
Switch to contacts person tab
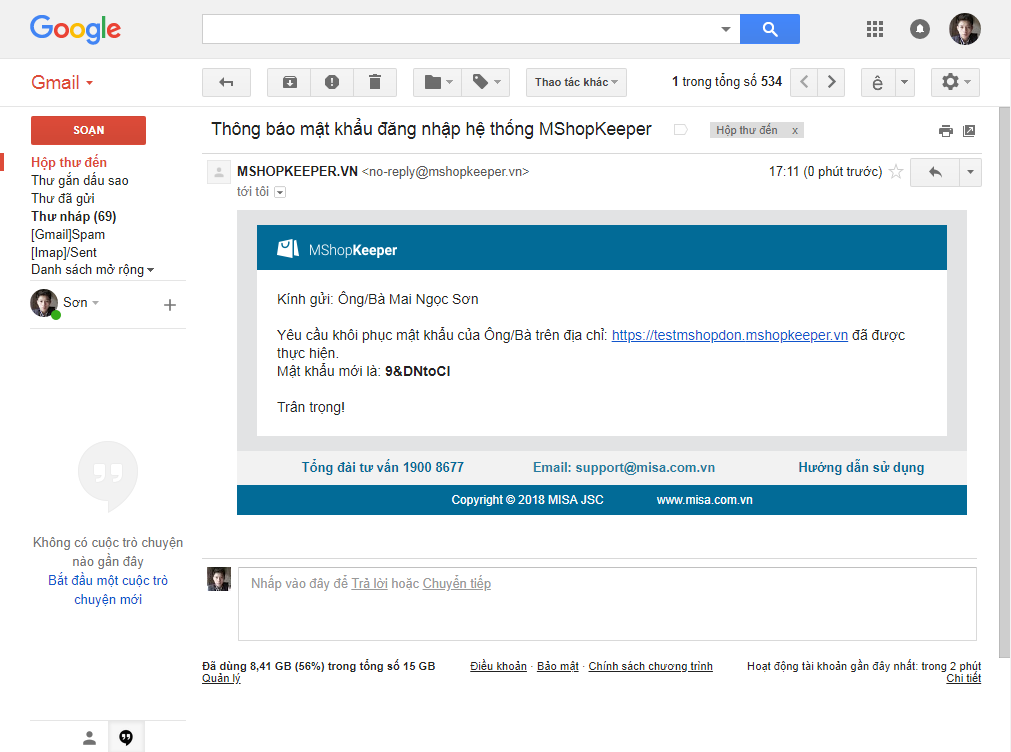coord(90,737)
